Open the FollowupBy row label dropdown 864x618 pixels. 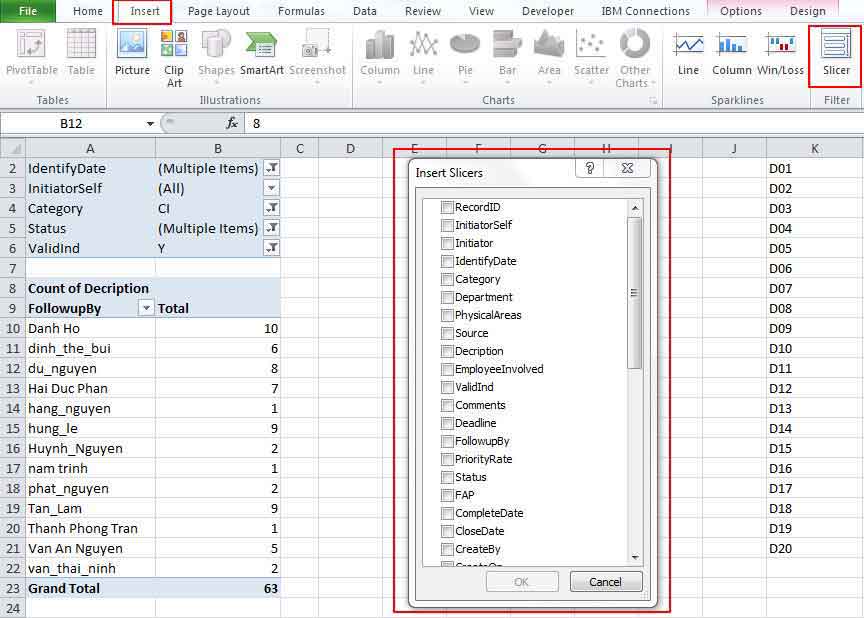146,308
